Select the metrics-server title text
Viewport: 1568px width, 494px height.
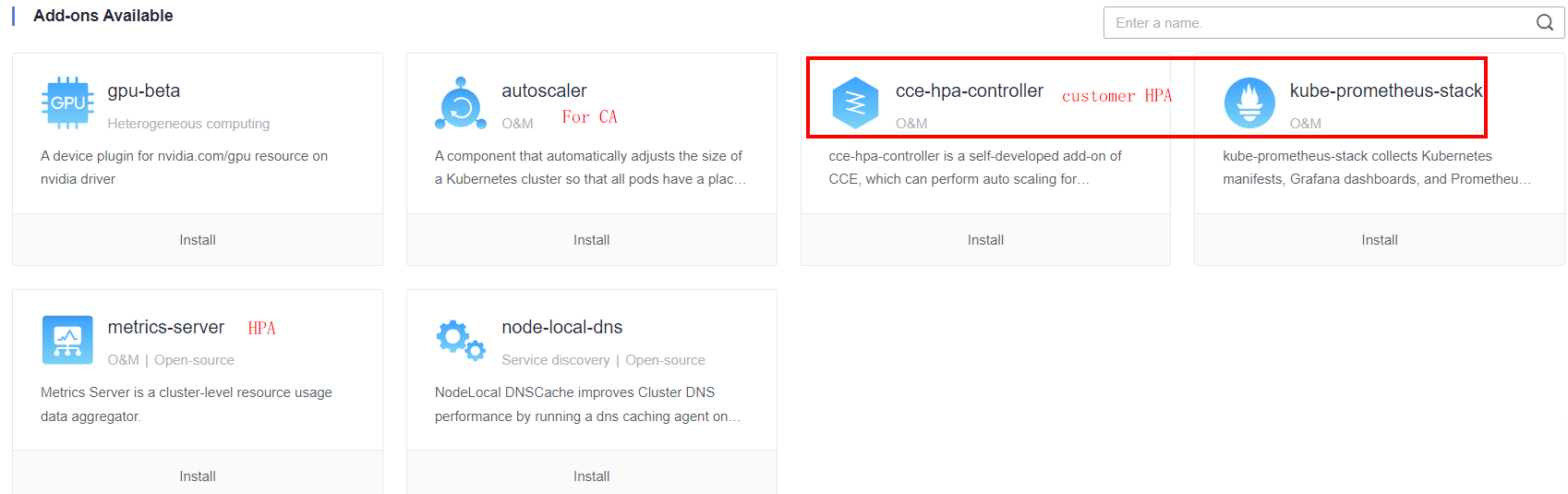coord(166,327)
